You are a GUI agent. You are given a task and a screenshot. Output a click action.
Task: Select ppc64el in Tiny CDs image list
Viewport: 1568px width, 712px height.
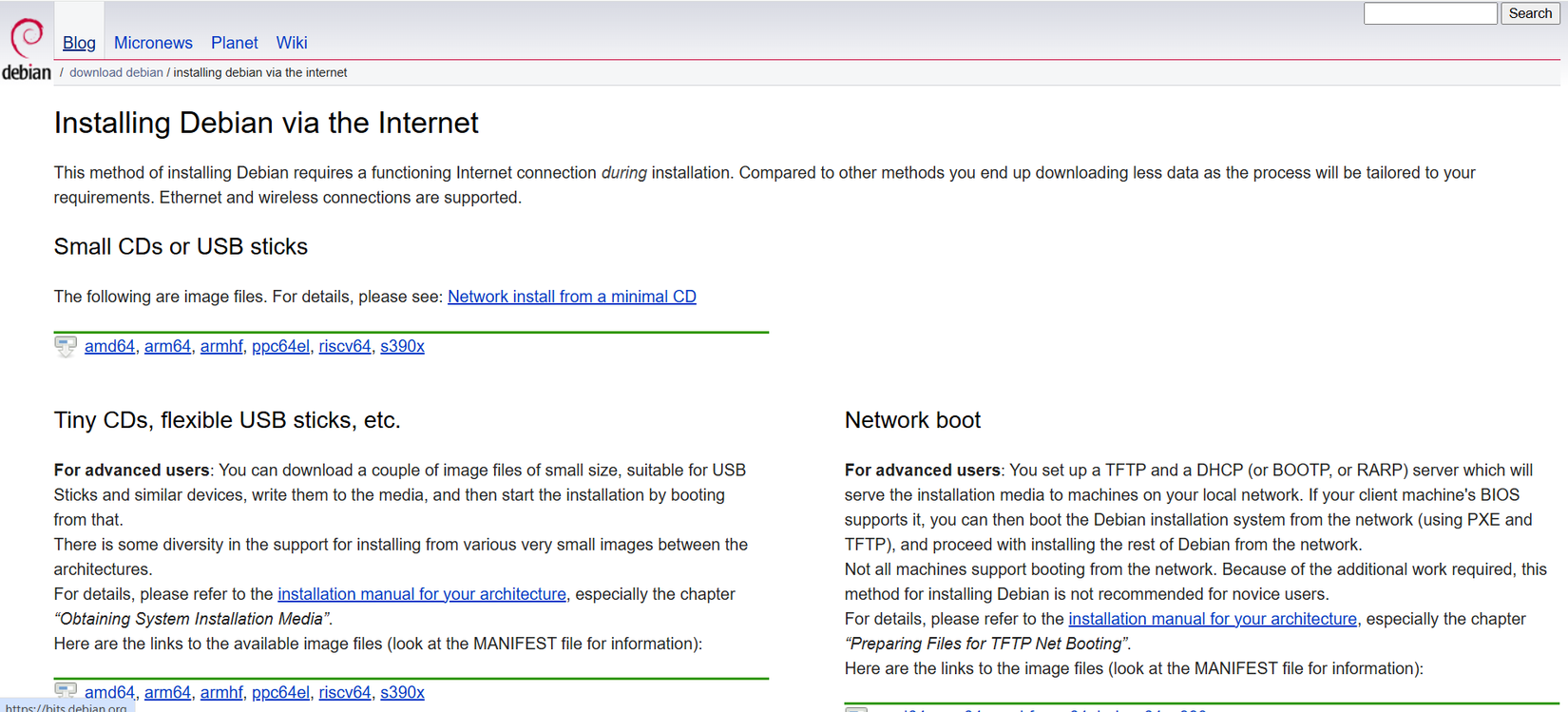pos(280,692)
